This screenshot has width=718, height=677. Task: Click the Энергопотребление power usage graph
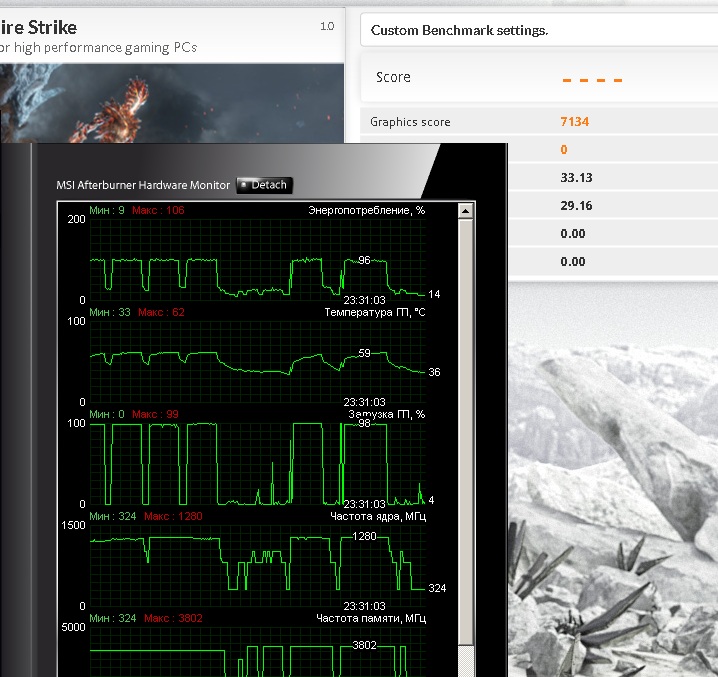tap(257, 260)
